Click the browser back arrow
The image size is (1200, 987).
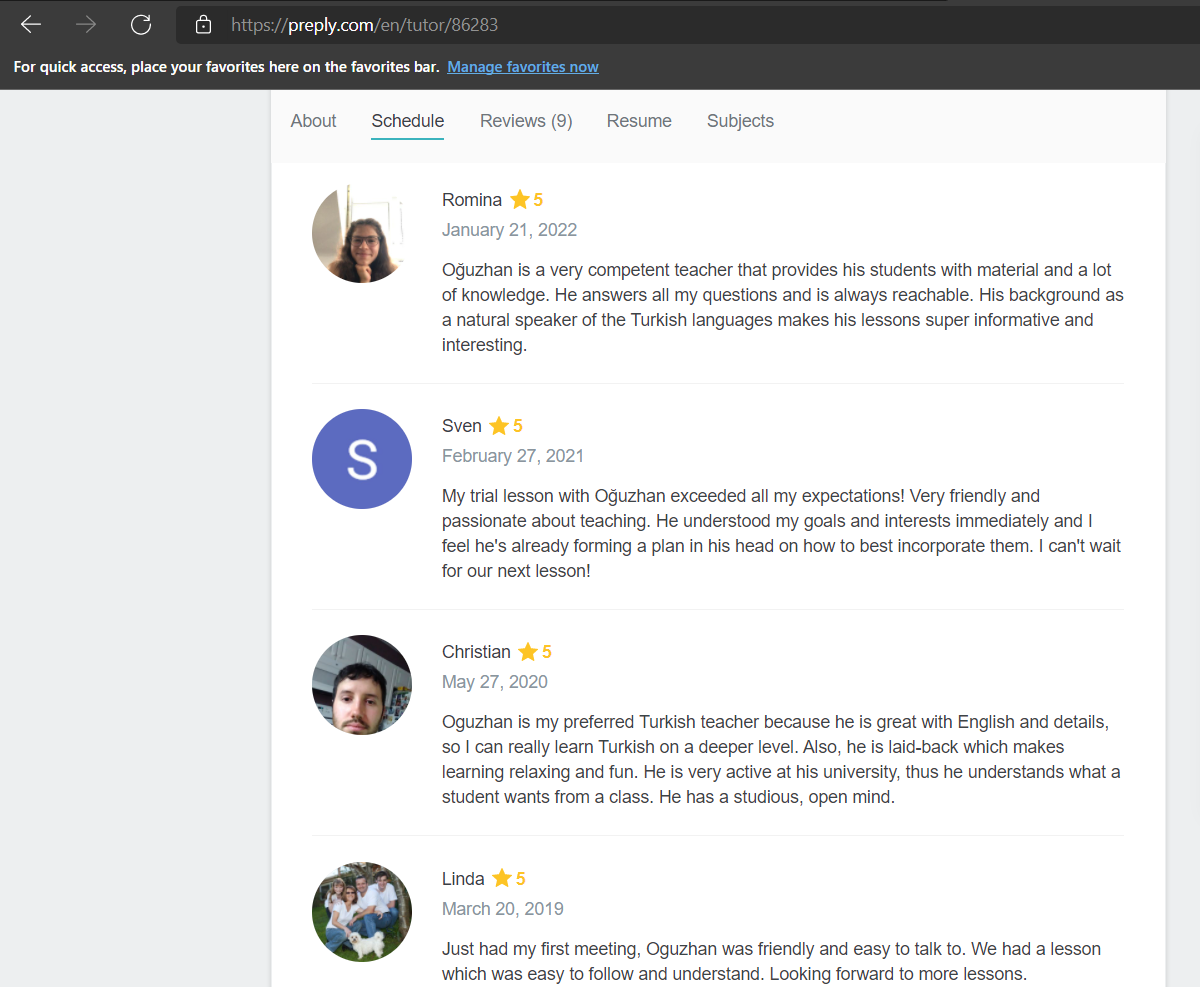(x=31, y=25)
